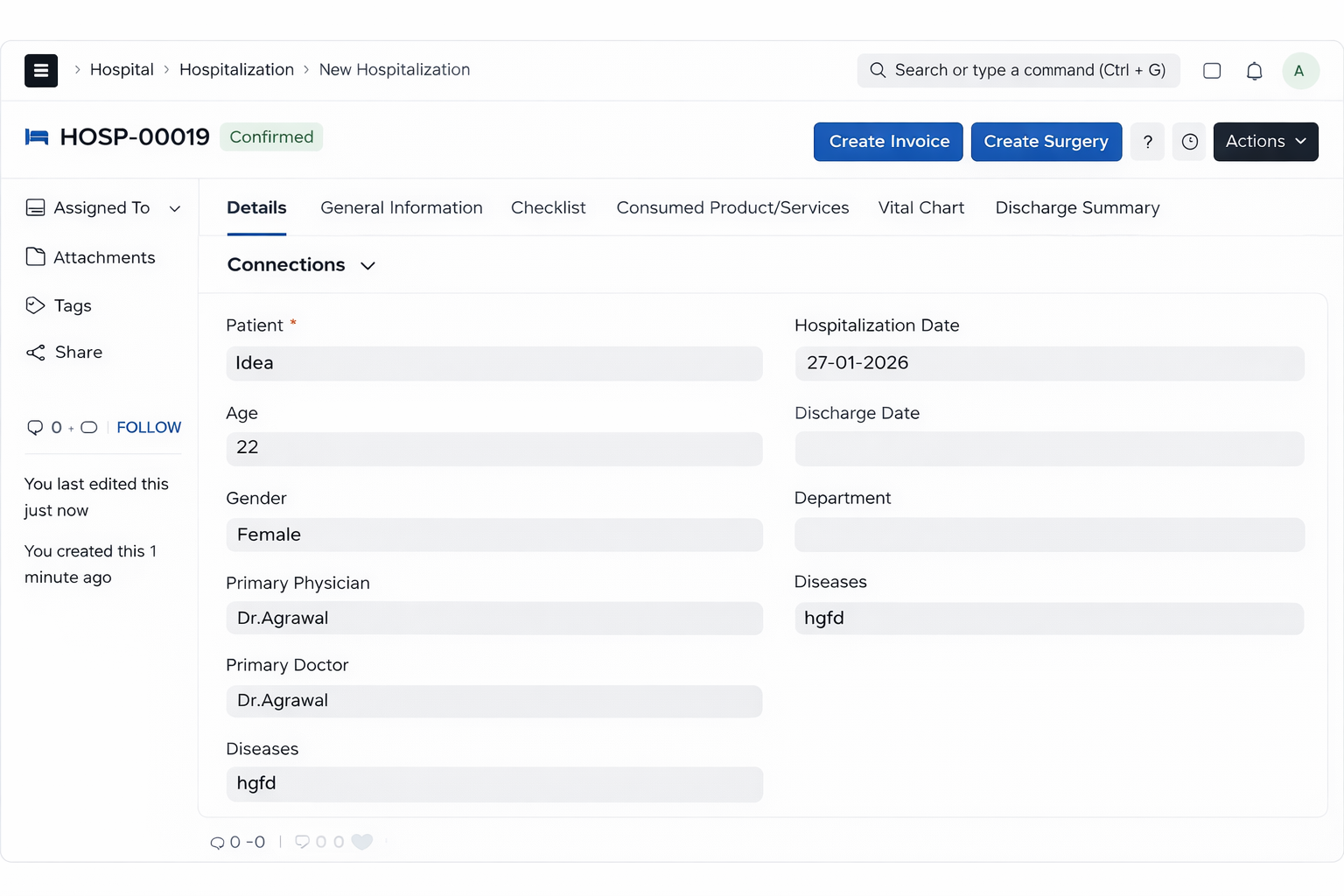Viewport: 1344px width, 896px height.
Task: Click the Create Surgery button
Action: (x=1046, y=142)
